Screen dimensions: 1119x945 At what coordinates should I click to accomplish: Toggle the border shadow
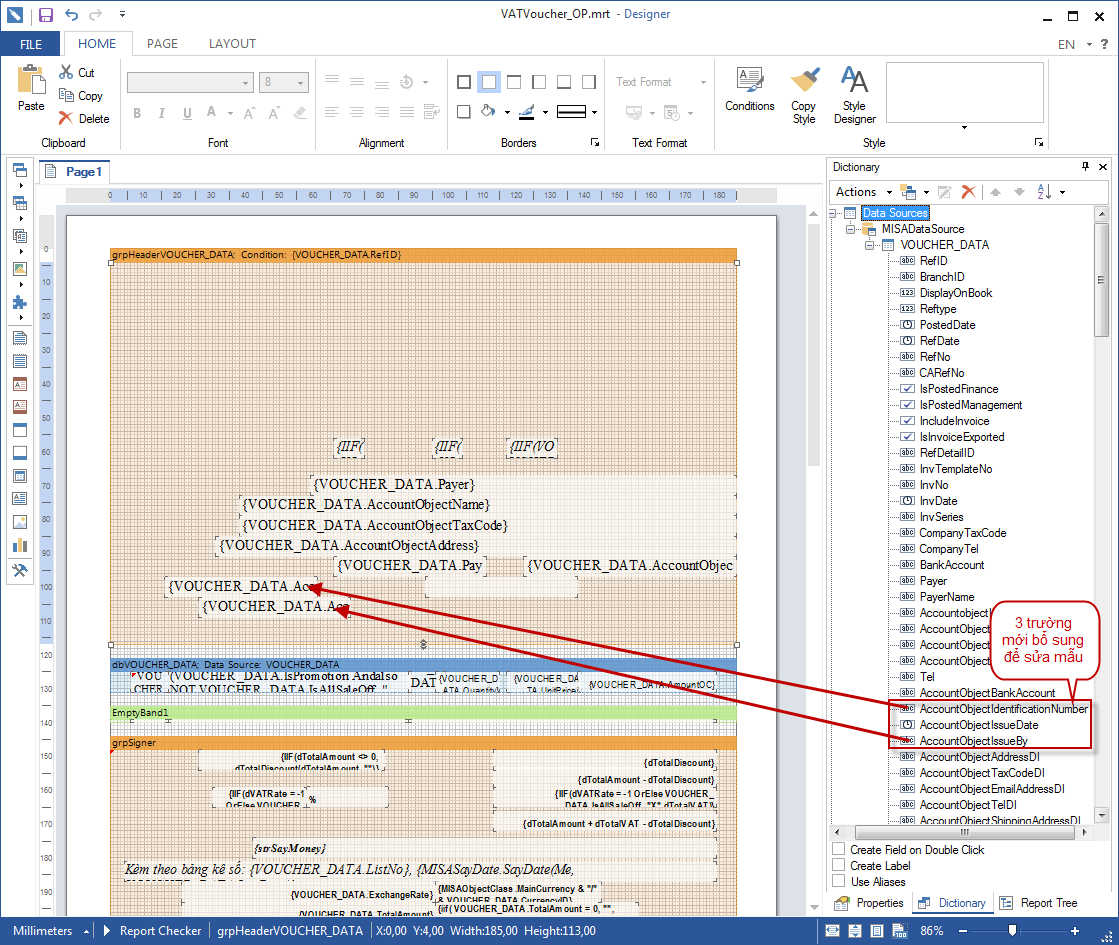(464, 112)
